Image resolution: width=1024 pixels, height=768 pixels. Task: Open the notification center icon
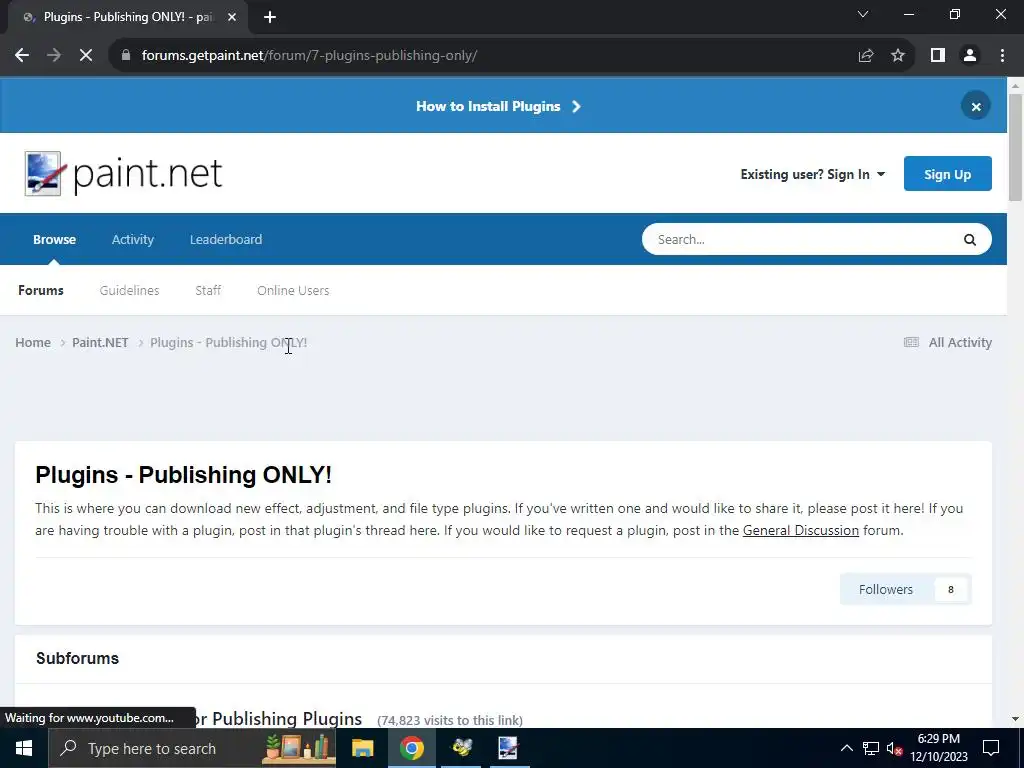pos(991,748)
